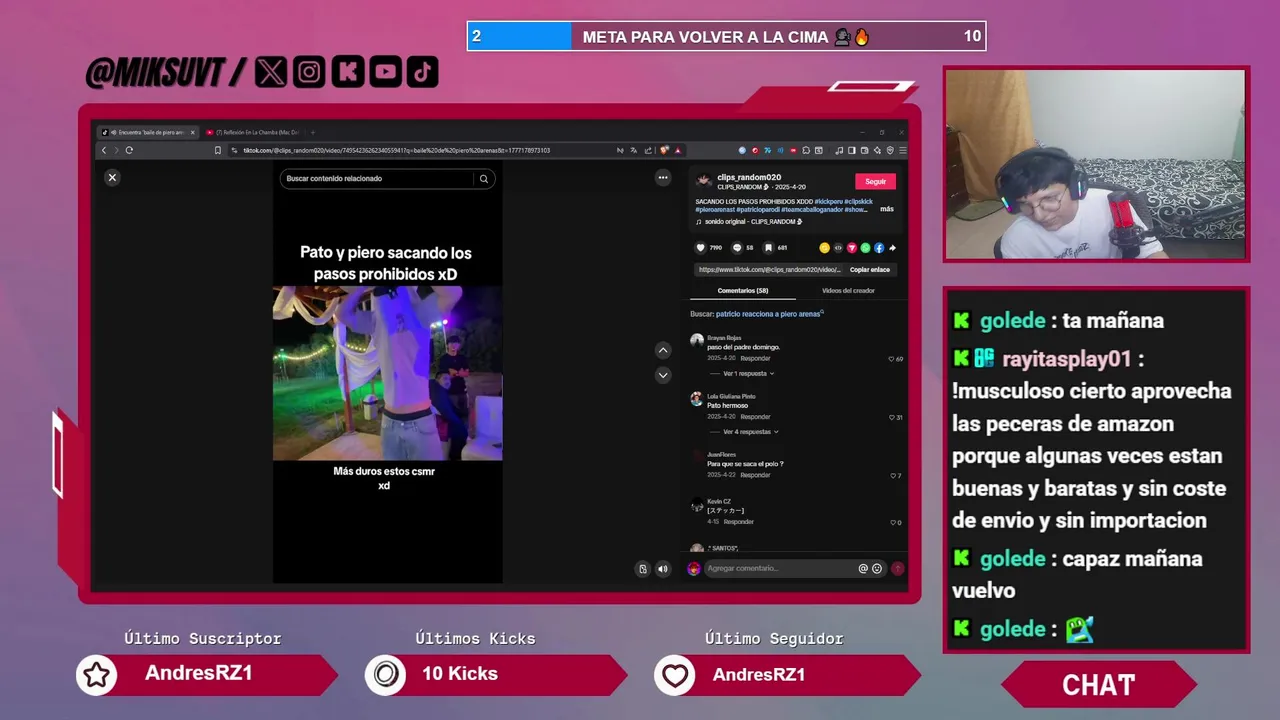
Task: Click the META PARA VOLVER A LA CIMA progress bar
Action: coord(726,36)
